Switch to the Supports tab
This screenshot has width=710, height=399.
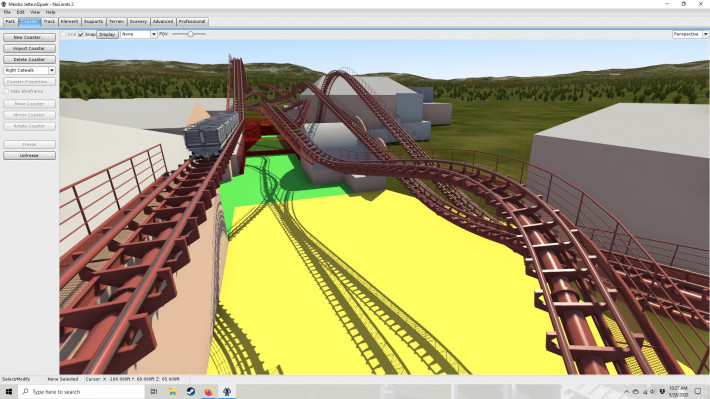click(x=93, y=22)
